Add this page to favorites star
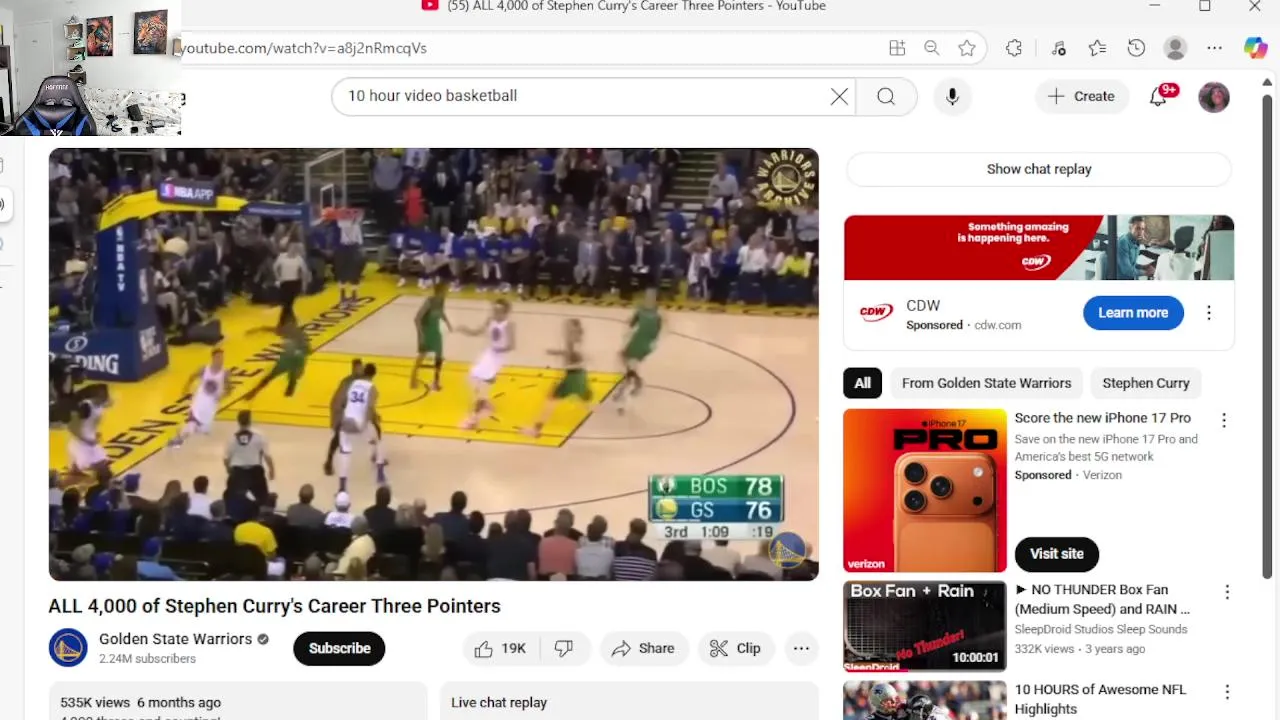Viewport: 1280px width, 720px height. click(966, 48)
